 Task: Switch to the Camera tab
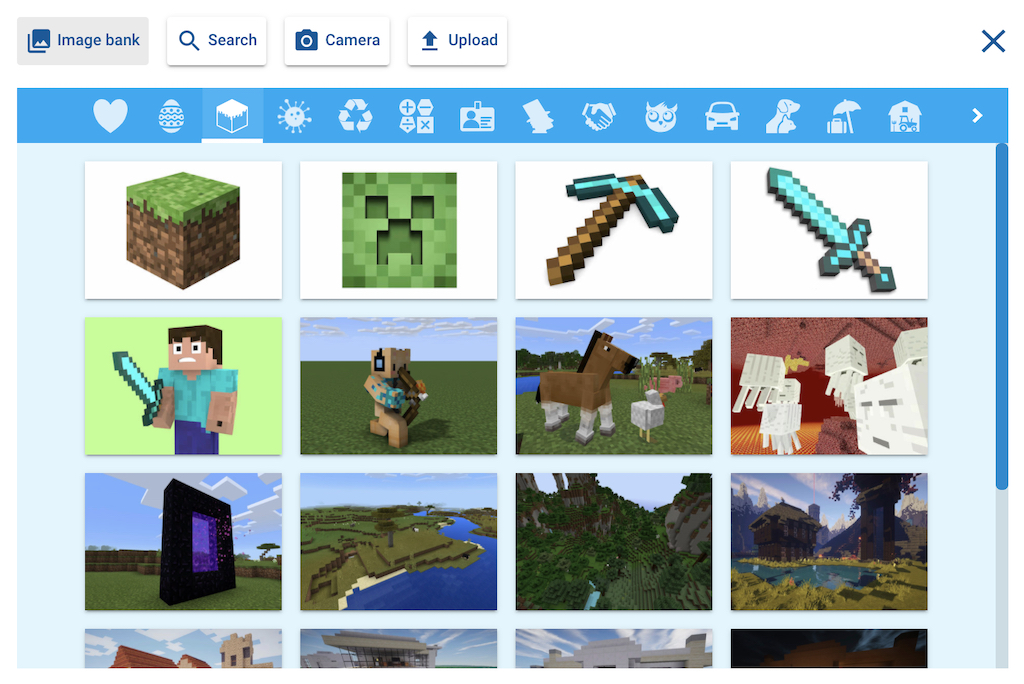coord(337,41)
